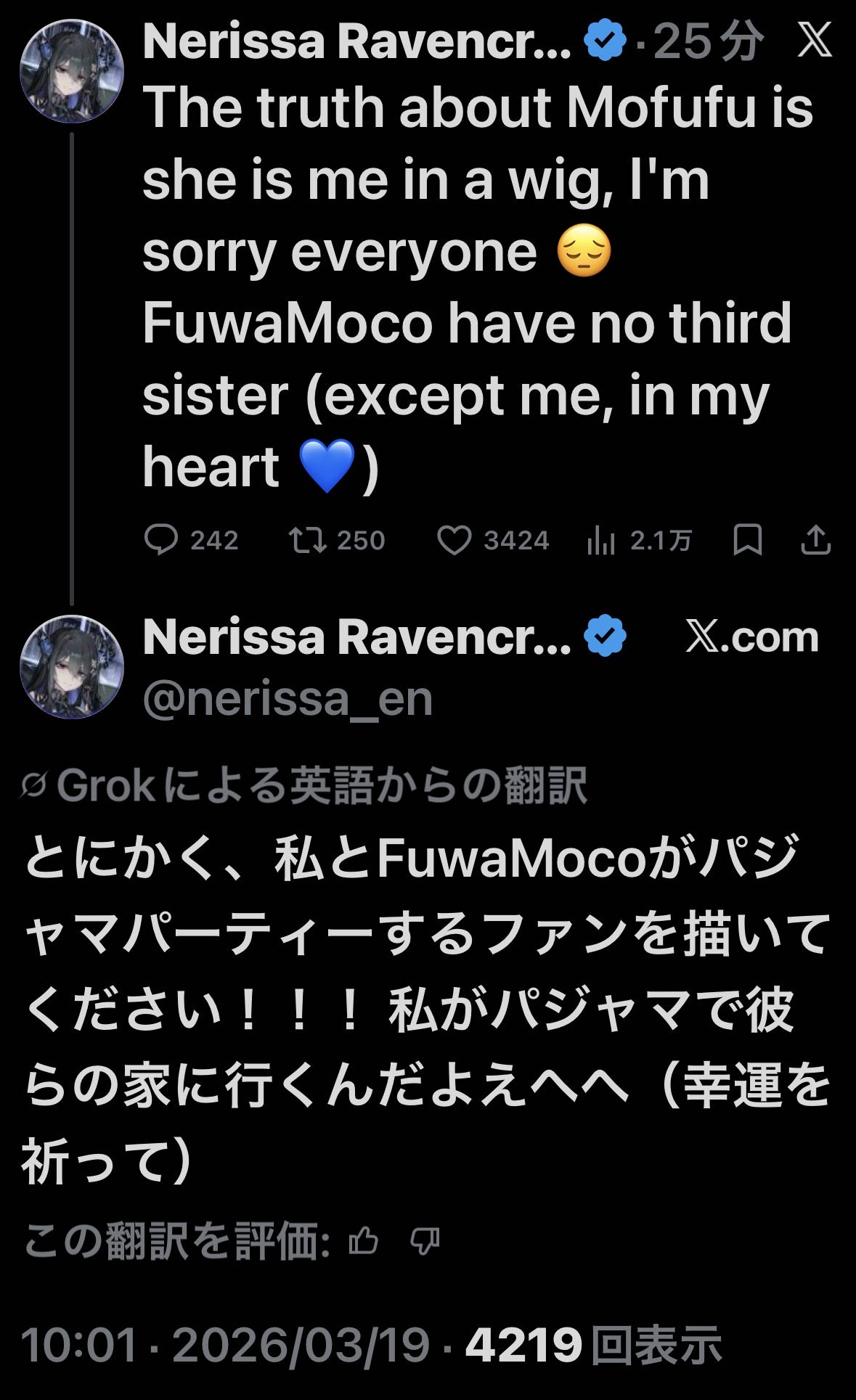Click the retweet arrows icon
856x1400 pixels.
click(x=308, y=541)
